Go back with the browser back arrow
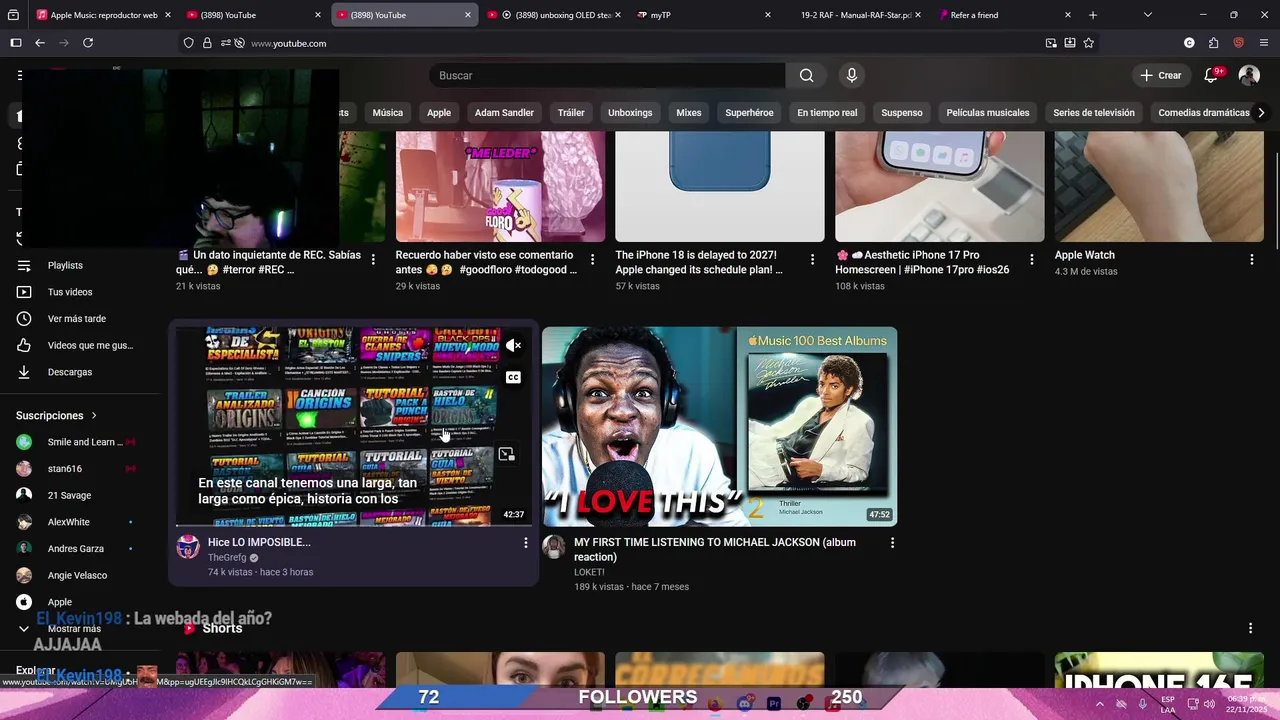Image resolution: width=1280 pixels, height=720 pixels. [x=40, y=43]
